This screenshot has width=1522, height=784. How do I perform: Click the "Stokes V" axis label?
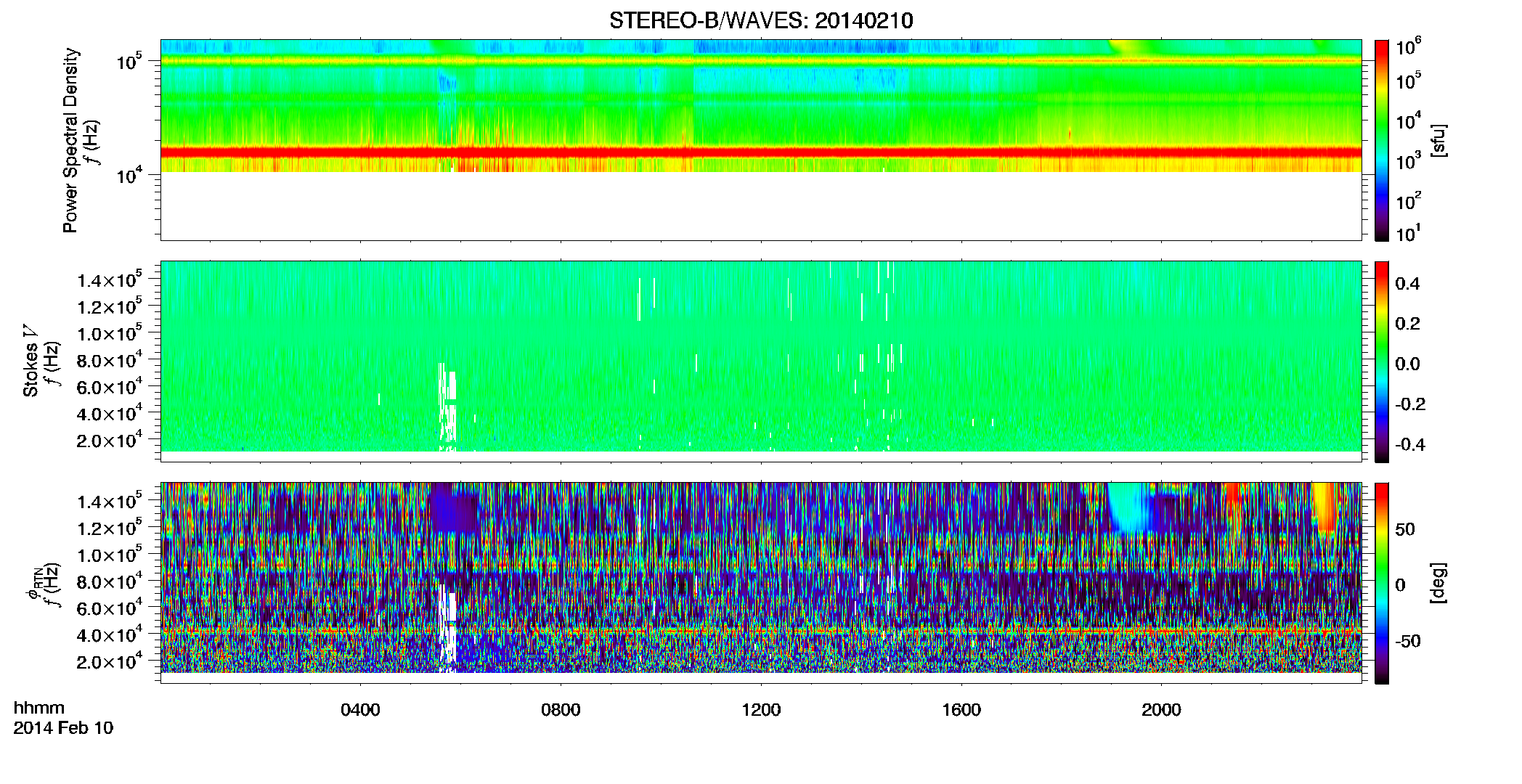pos(30,361)
